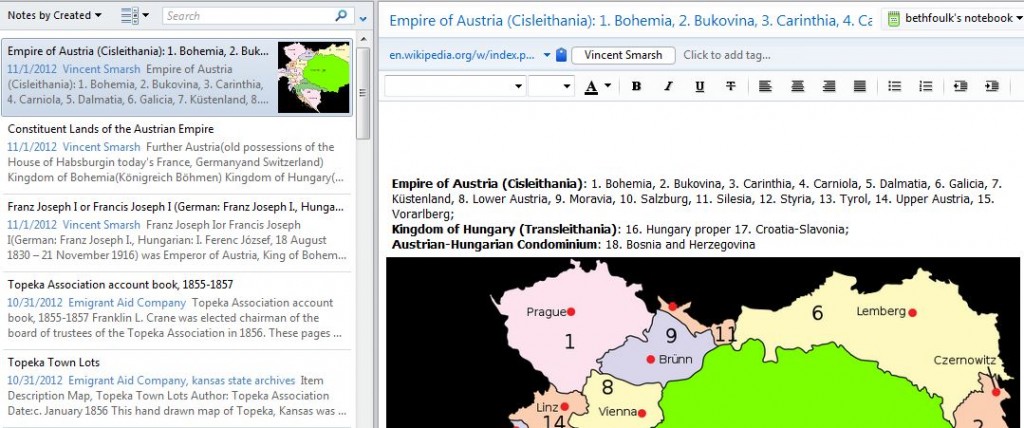The image size is (1024, 428).
Task: Increase indent of the paragraph
Action: point(991,86)
